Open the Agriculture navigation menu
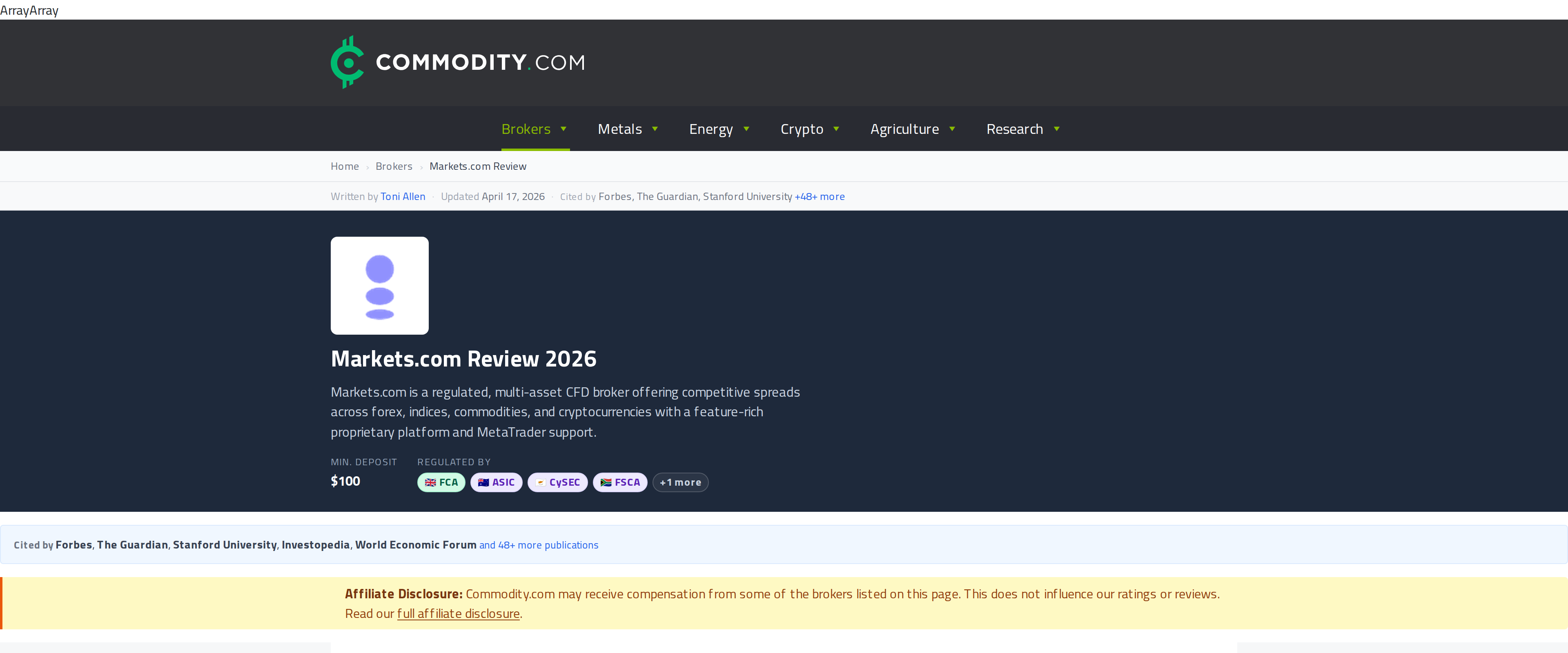Screen dimensions: 1568x653 pyautogui.click(x=904, y=129)
